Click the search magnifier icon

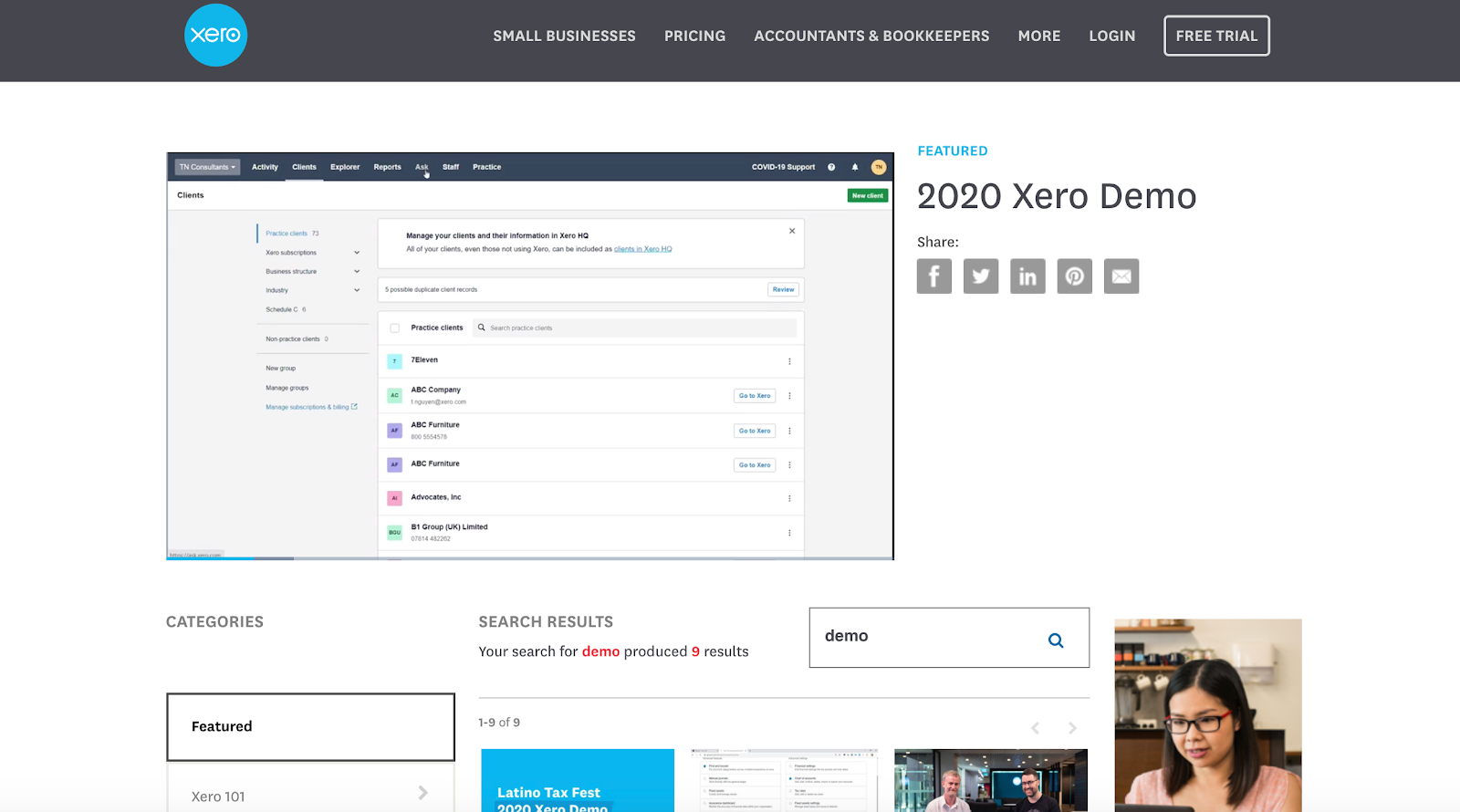coord(1056,640)
